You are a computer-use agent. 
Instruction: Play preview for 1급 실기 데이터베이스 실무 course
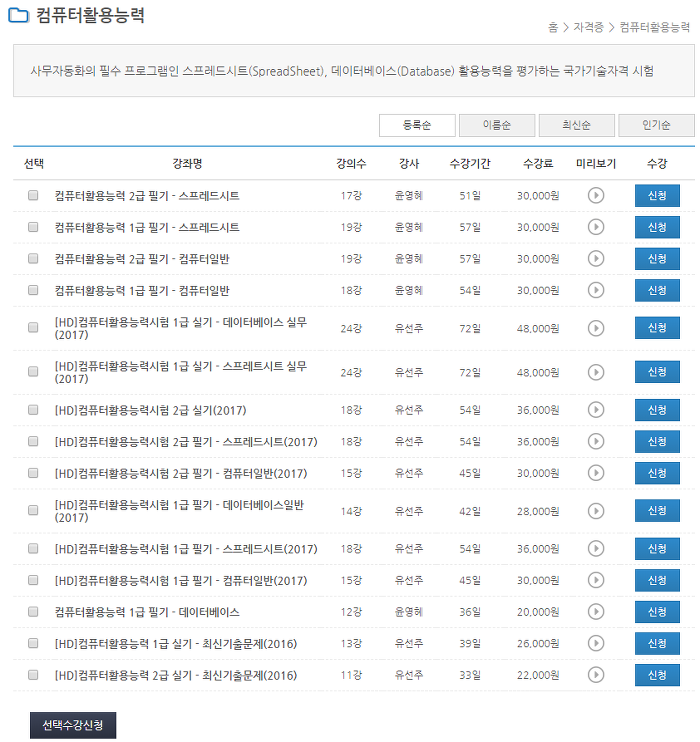click(595, 328)
